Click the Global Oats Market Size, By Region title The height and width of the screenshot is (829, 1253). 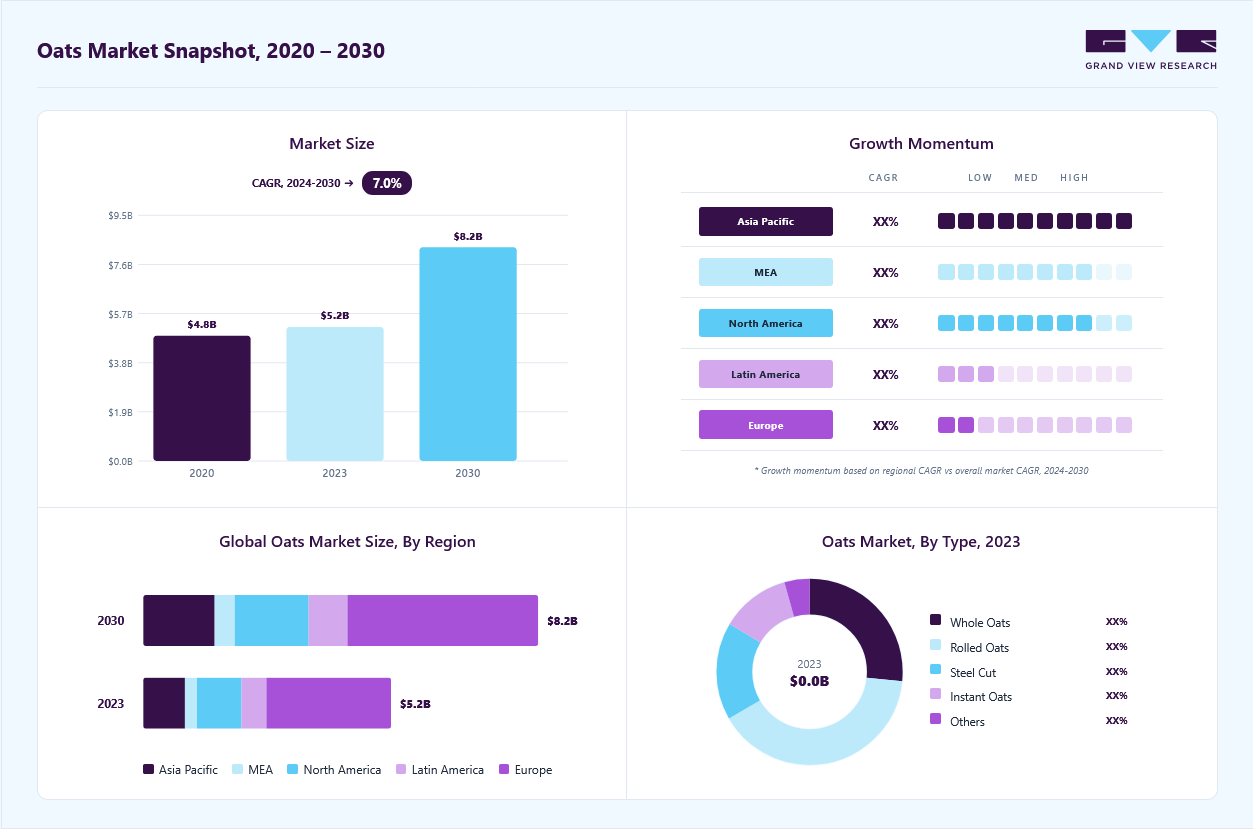347,542
